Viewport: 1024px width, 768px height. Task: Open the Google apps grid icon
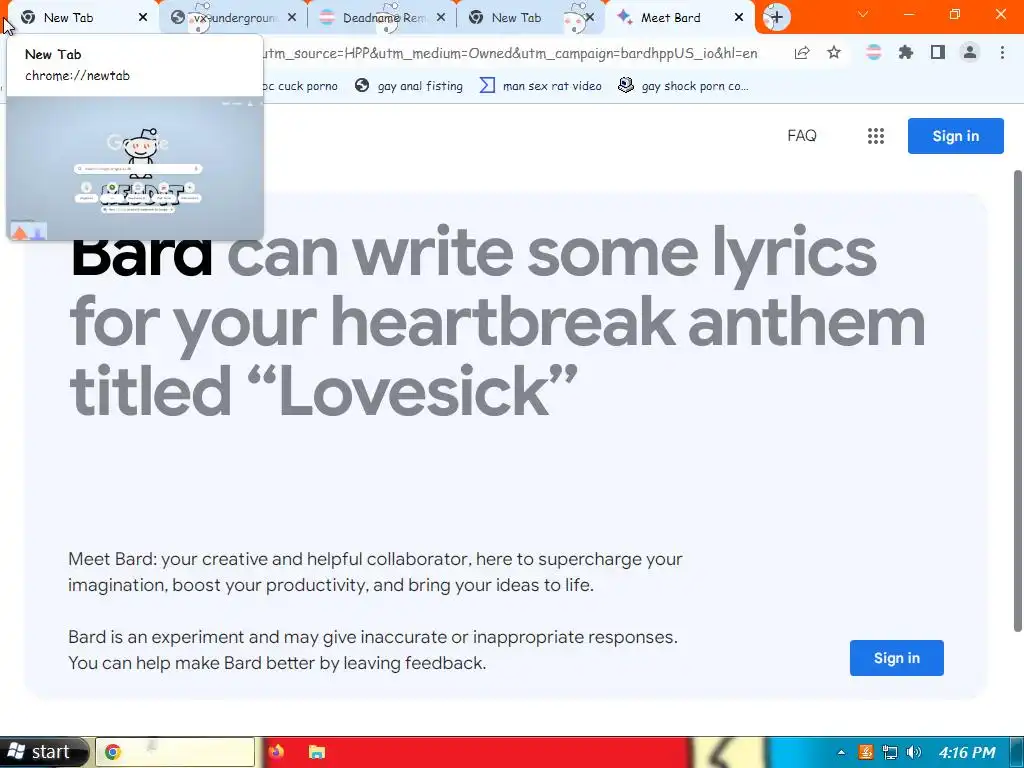coord(876,136)
